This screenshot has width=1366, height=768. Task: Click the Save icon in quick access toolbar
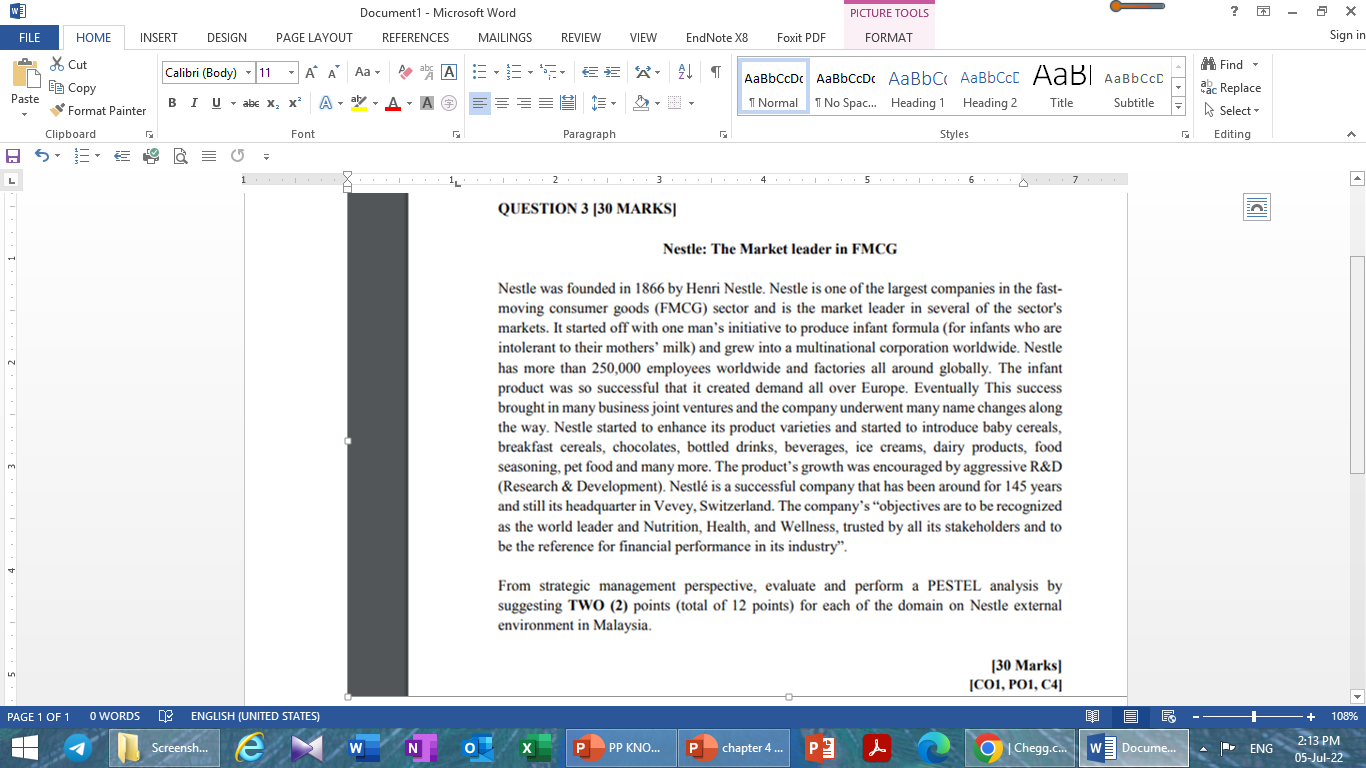[13, 156]
